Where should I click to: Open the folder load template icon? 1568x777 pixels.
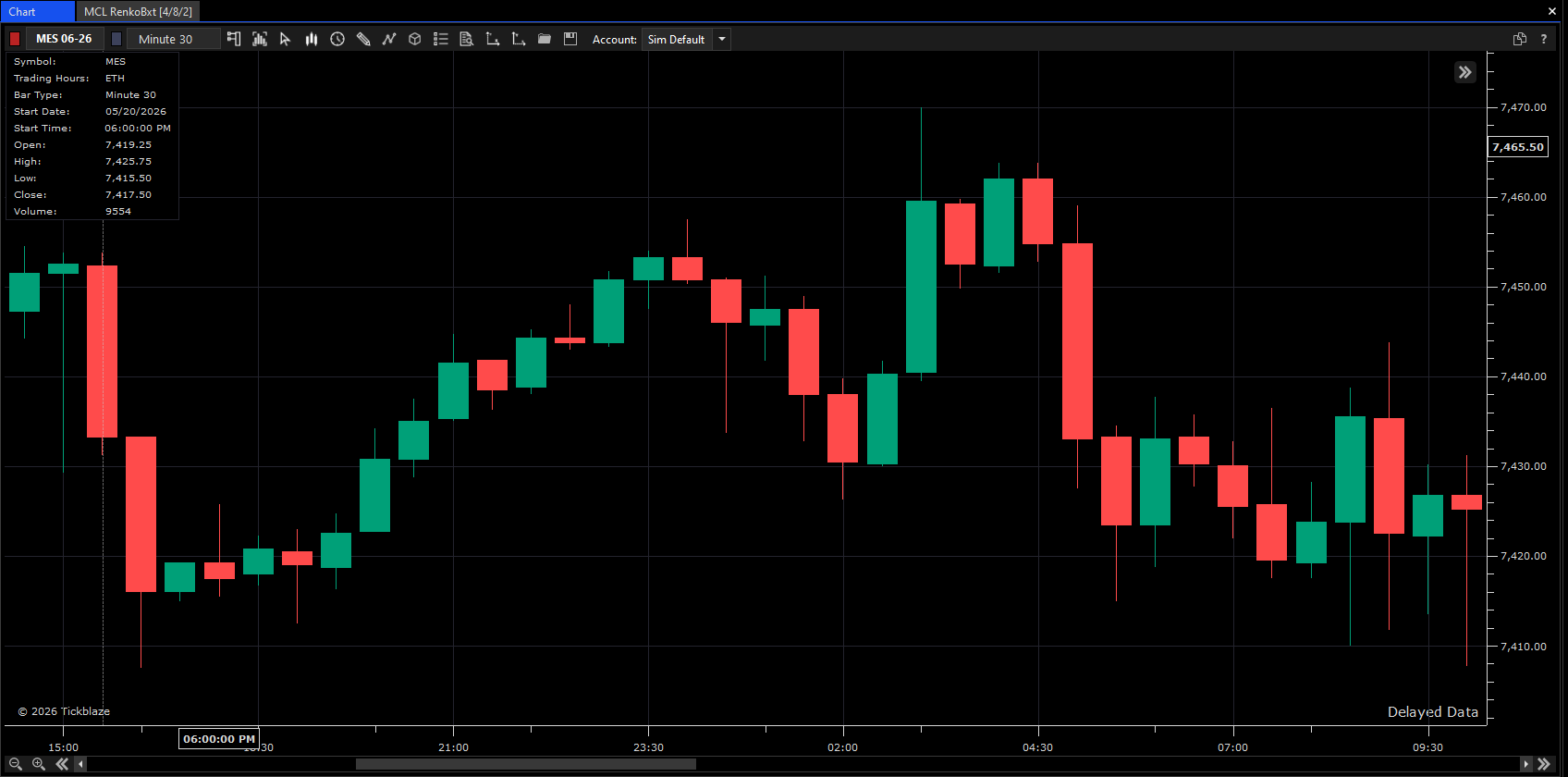545,39
